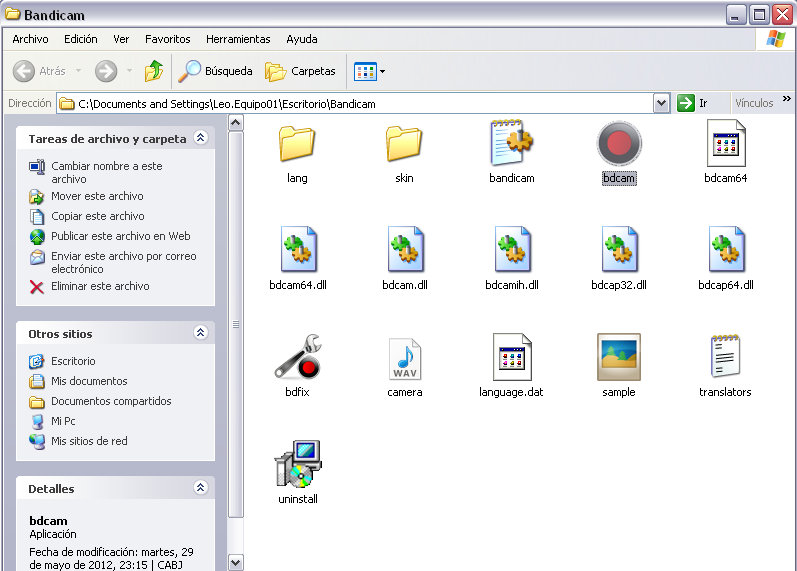Screen dimensions: 797x571
Task: Select the bdcam application icon
Action: [618, 145]
